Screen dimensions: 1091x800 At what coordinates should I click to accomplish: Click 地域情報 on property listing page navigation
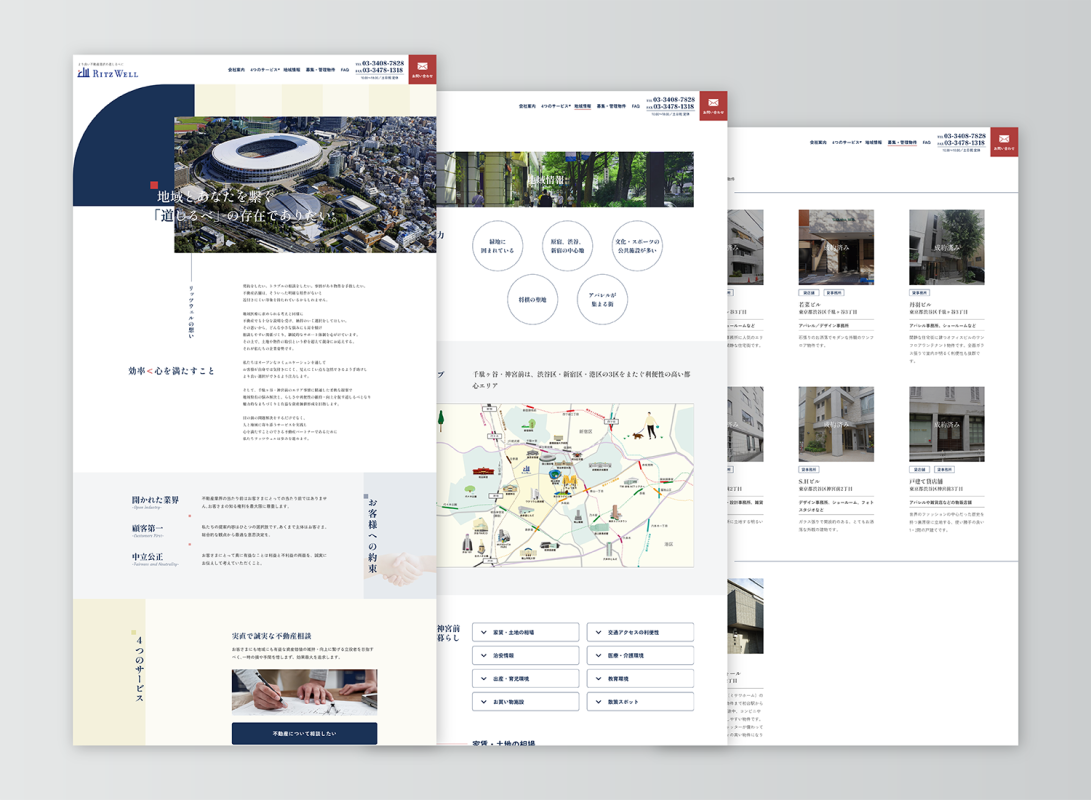point(873,143)
